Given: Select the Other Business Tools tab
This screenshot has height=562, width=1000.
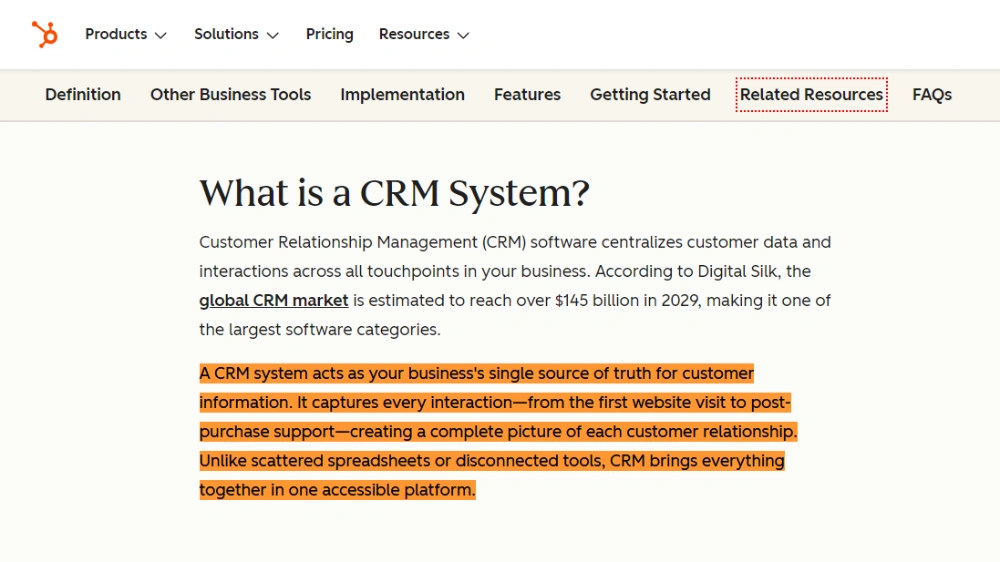Looking at the screenshot, I should coord(230,95).
